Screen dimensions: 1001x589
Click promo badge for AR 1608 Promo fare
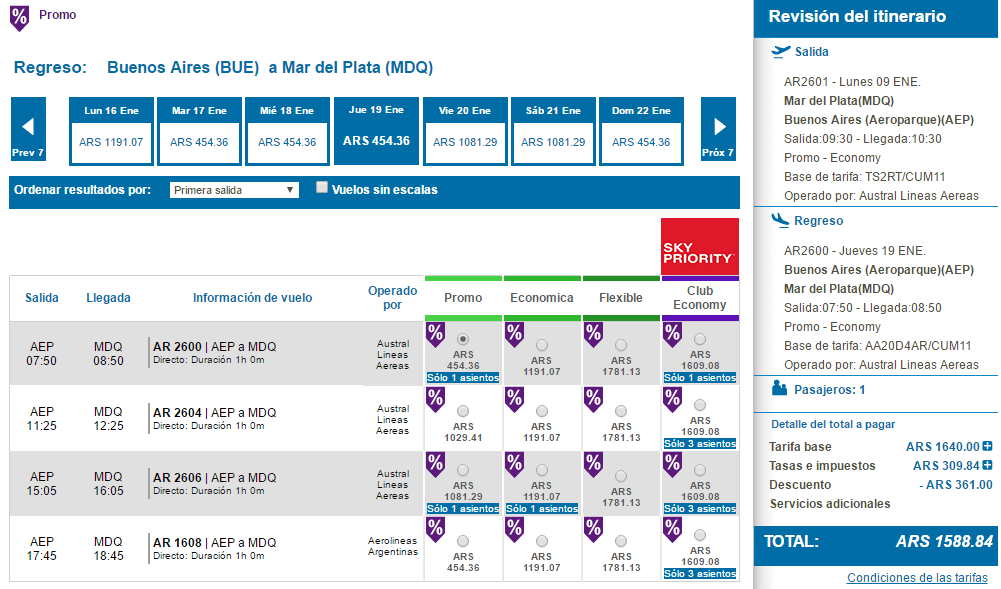click(435, 530)
